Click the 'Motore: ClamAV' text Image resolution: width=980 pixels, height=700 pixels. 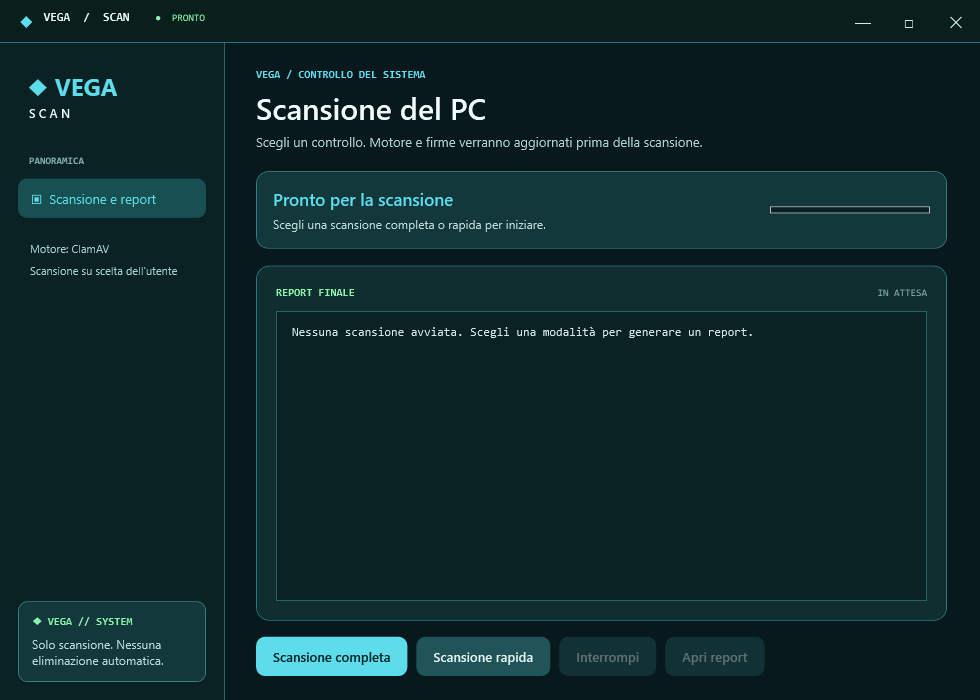(x=69, y=249)
